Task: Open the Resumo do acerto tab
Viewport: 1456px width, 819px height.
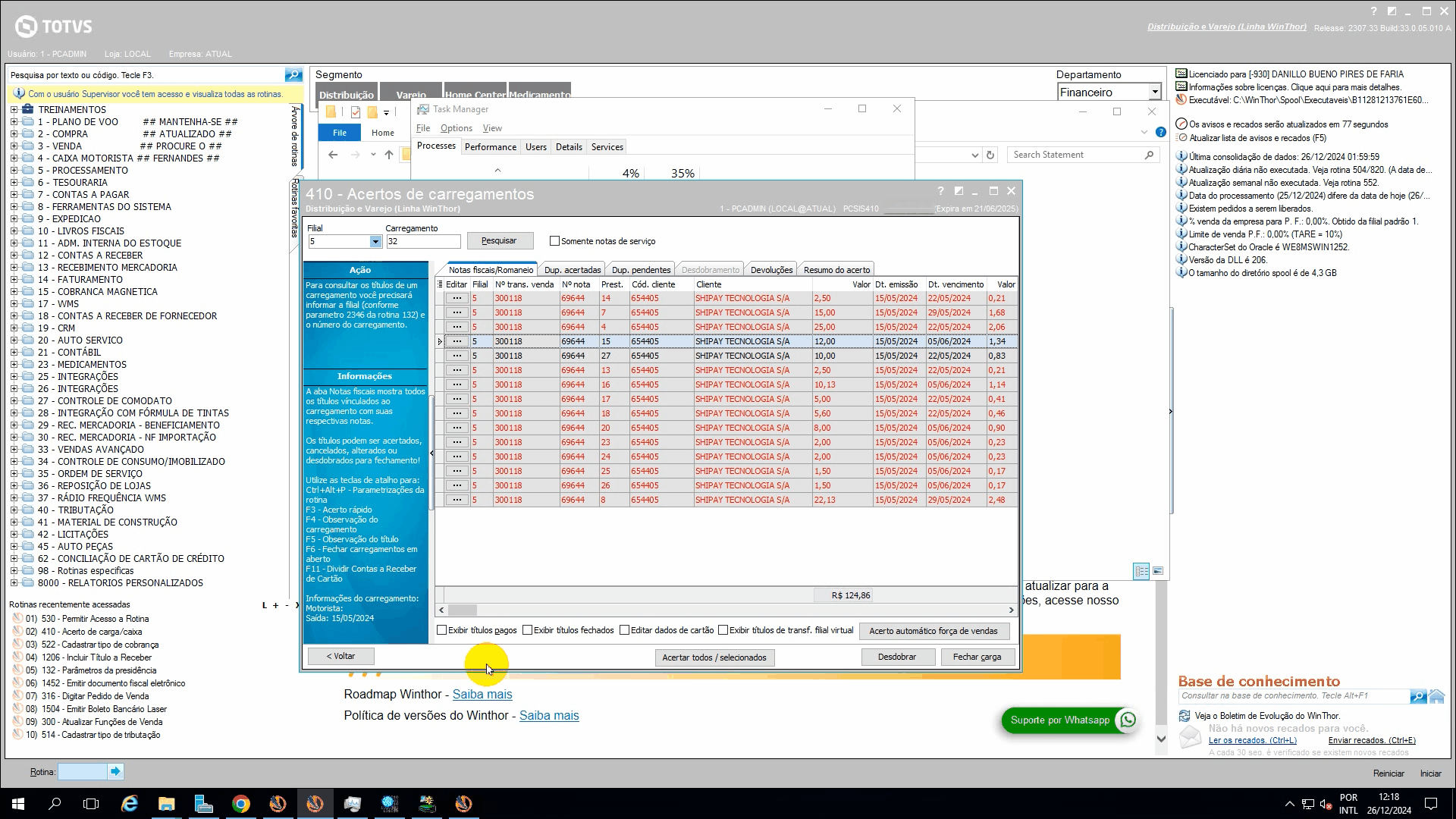Action: coord(836,270)
